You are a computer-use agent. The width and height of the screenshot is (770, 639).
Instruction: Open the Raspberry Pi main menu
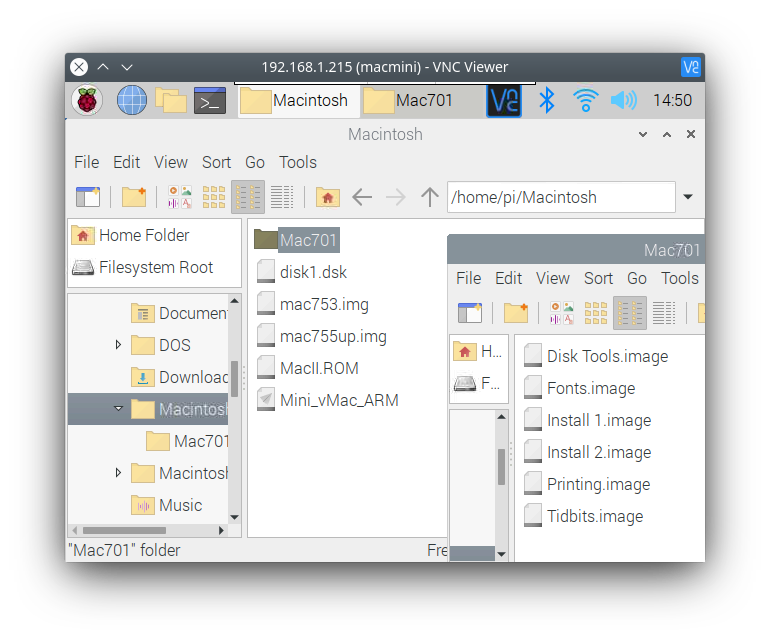[x=88, y=100]
